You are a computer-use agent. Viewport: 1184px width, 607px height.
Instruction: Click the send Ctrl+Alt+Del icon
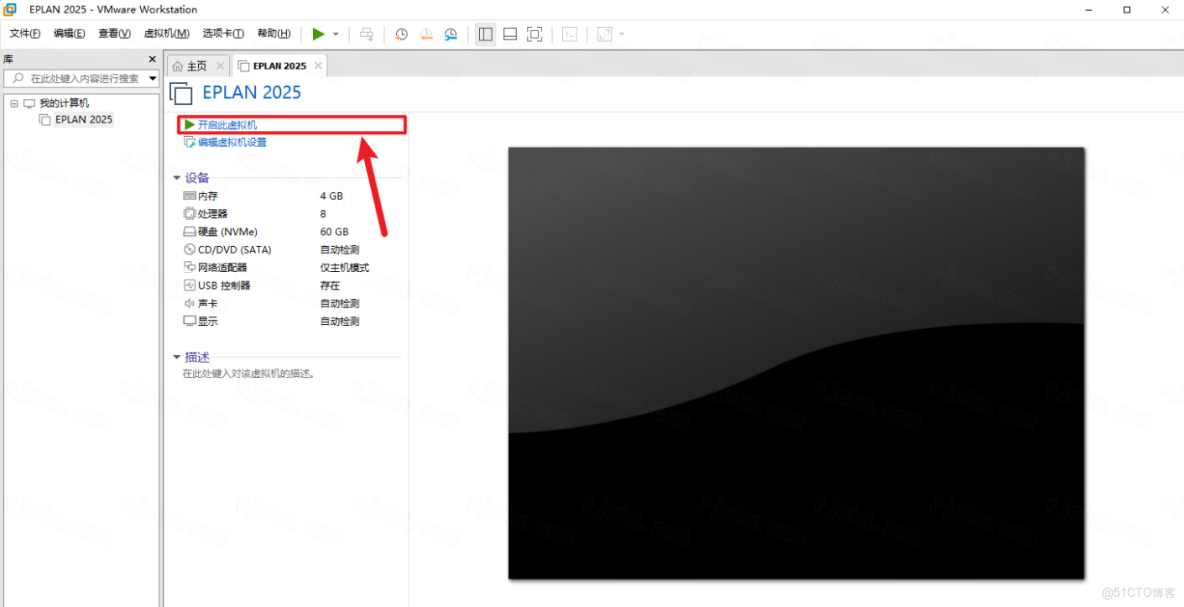(366, 33)
